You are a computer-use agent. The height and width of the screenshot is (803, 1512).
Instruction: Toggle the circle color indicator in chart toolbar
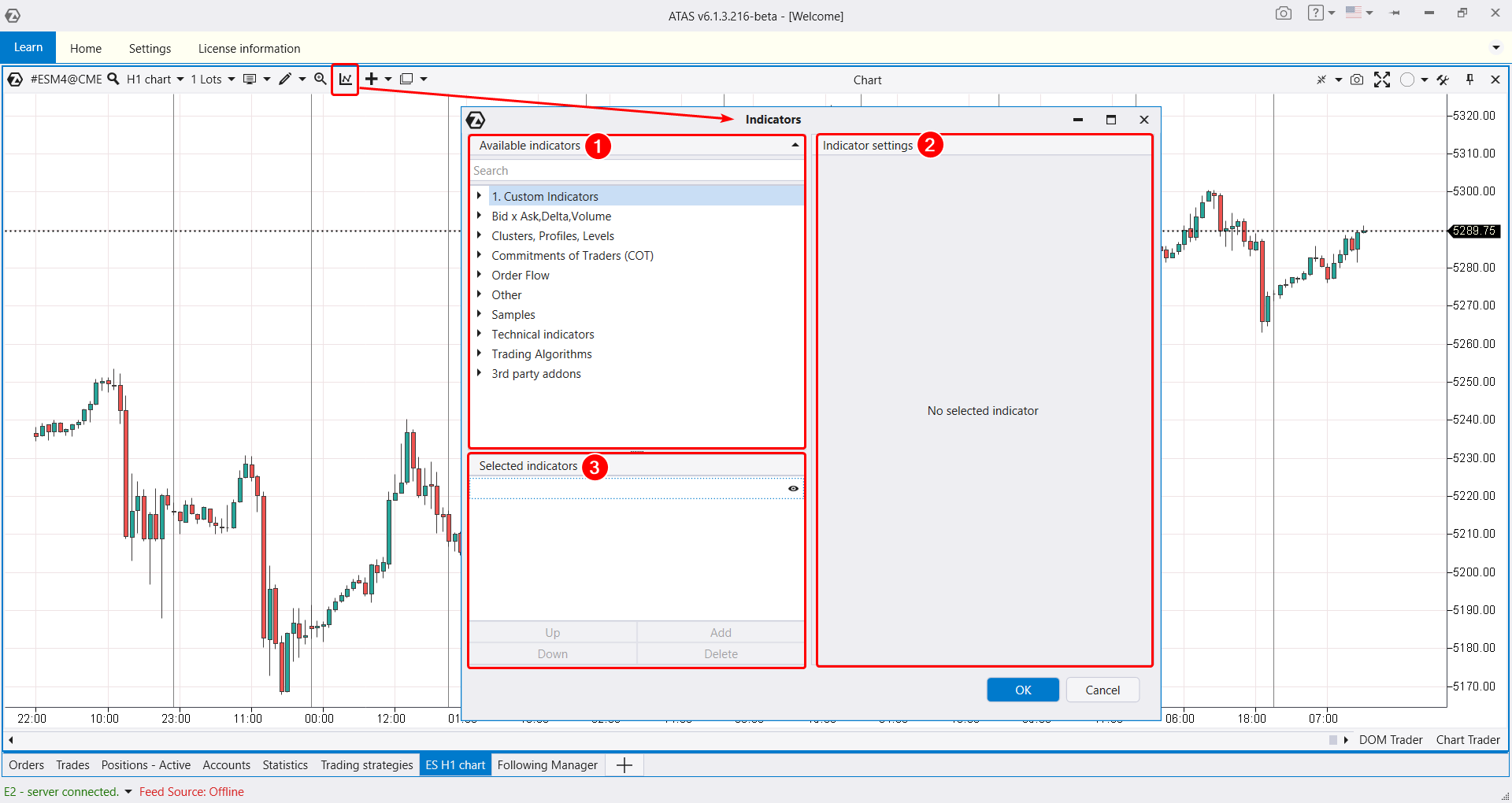[1407, 80]
